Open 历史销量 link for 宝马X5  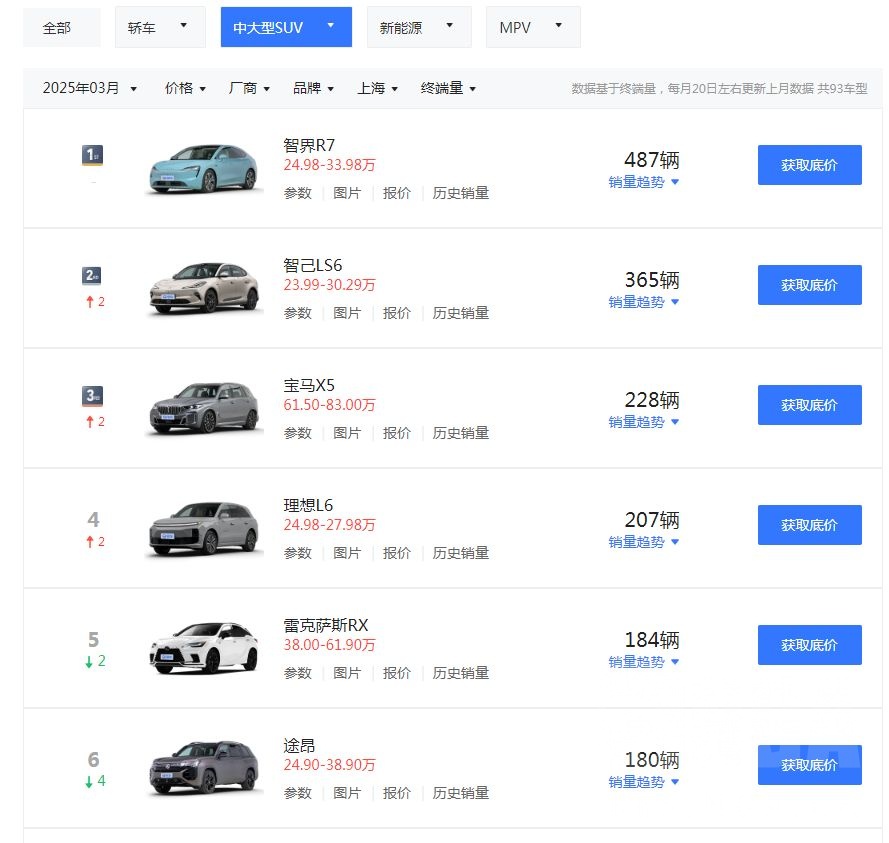pyautogui.click(x=460, y=433)
